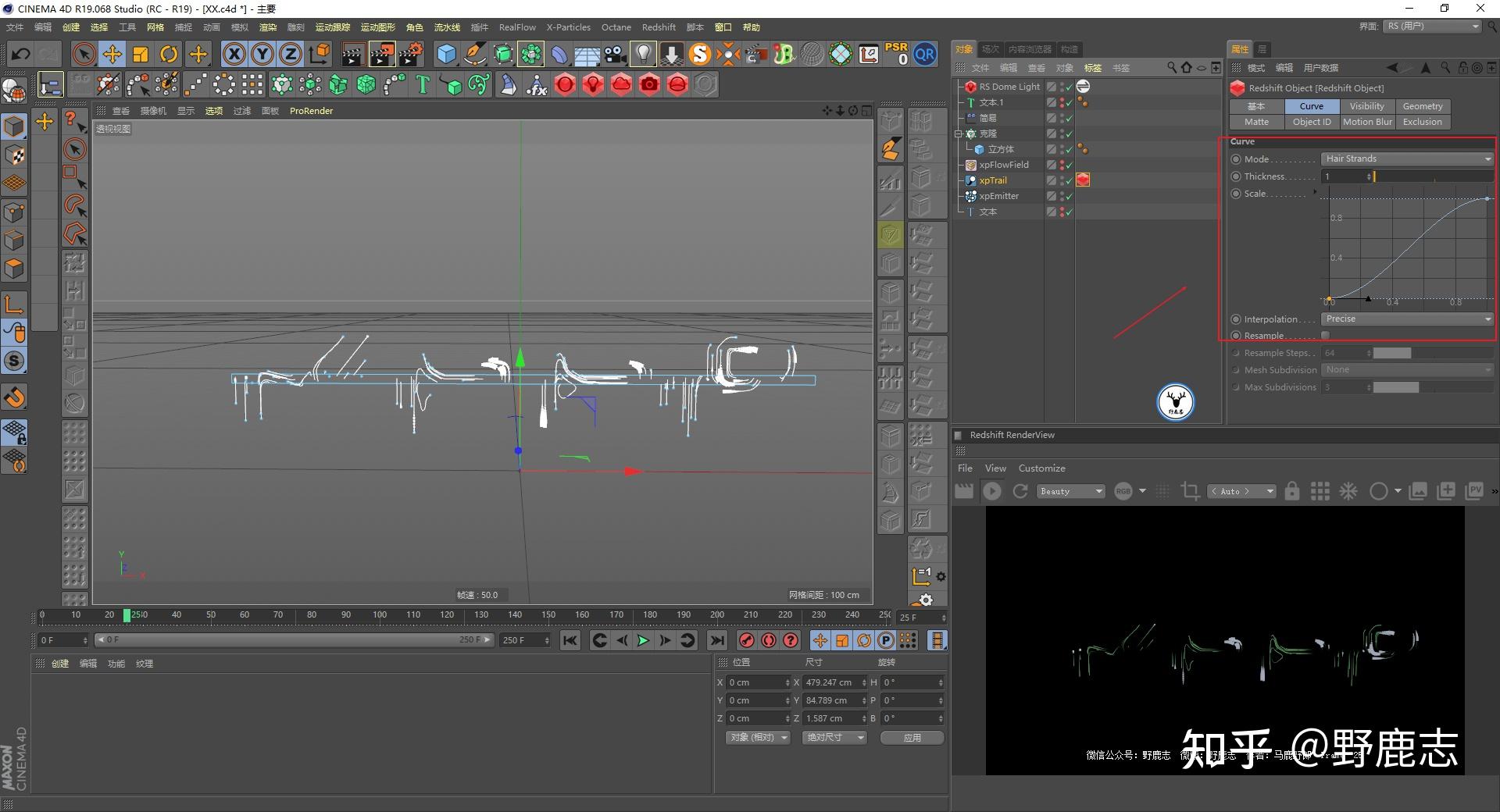Image resolution: width=1500 pixels, height=812 pixels.
Task: Go to end of animation
Action: click(x=716, y=640)
